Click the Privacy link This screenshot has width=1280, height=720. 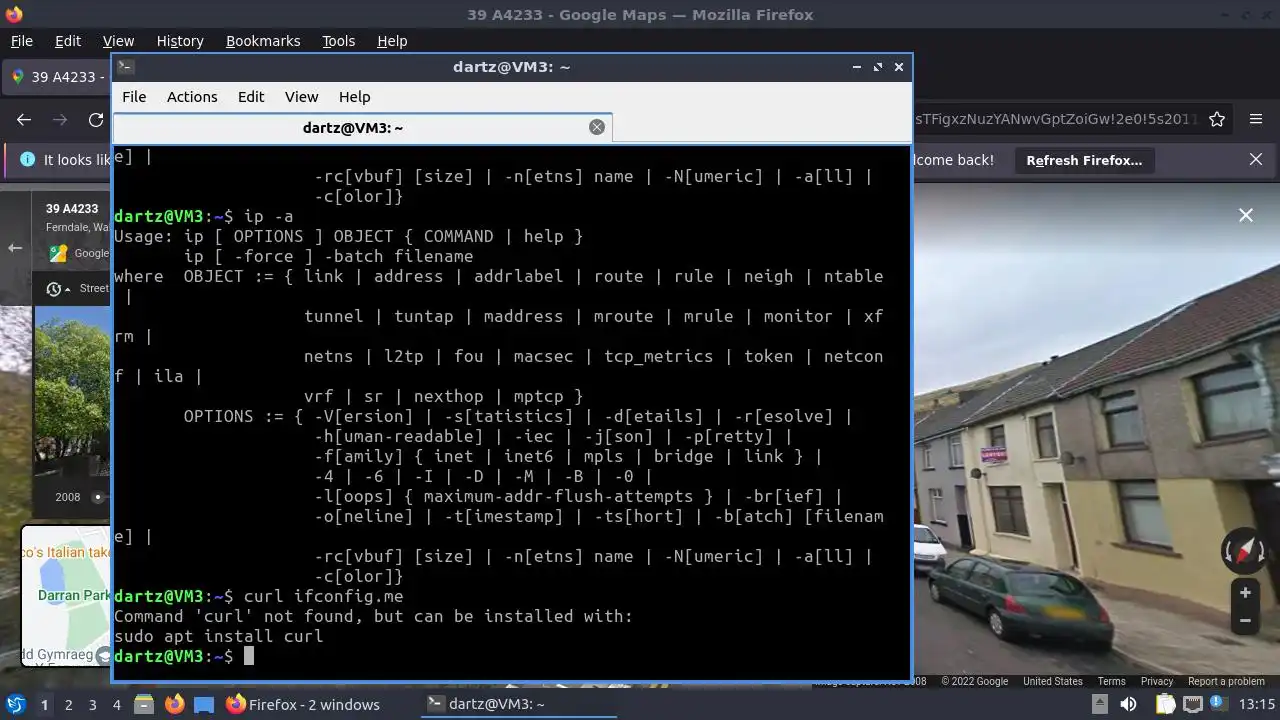point(1157,681)
